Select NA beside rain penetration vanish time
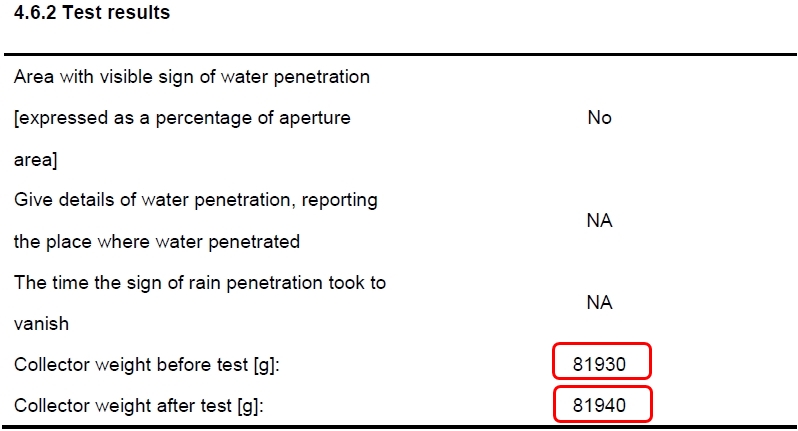The height and width of the screenshot is (431, 798). [599, 303]
